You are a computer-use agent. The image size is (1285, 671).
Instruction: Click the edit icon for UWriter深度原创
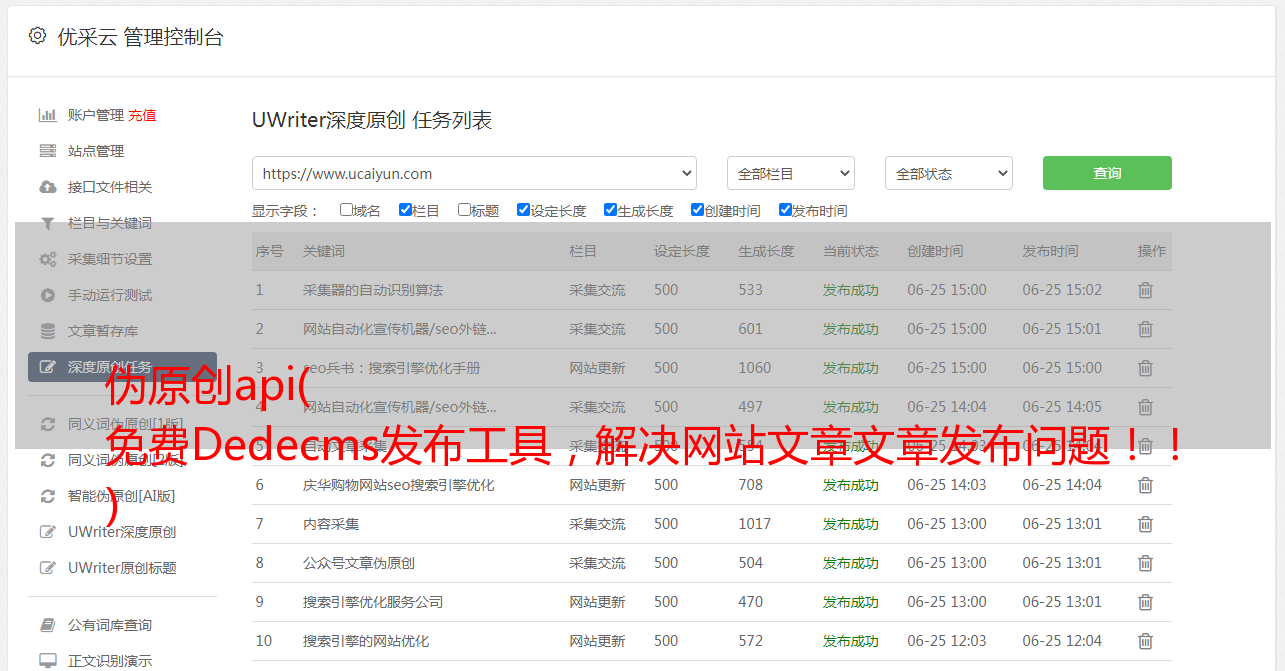[47, 532]
